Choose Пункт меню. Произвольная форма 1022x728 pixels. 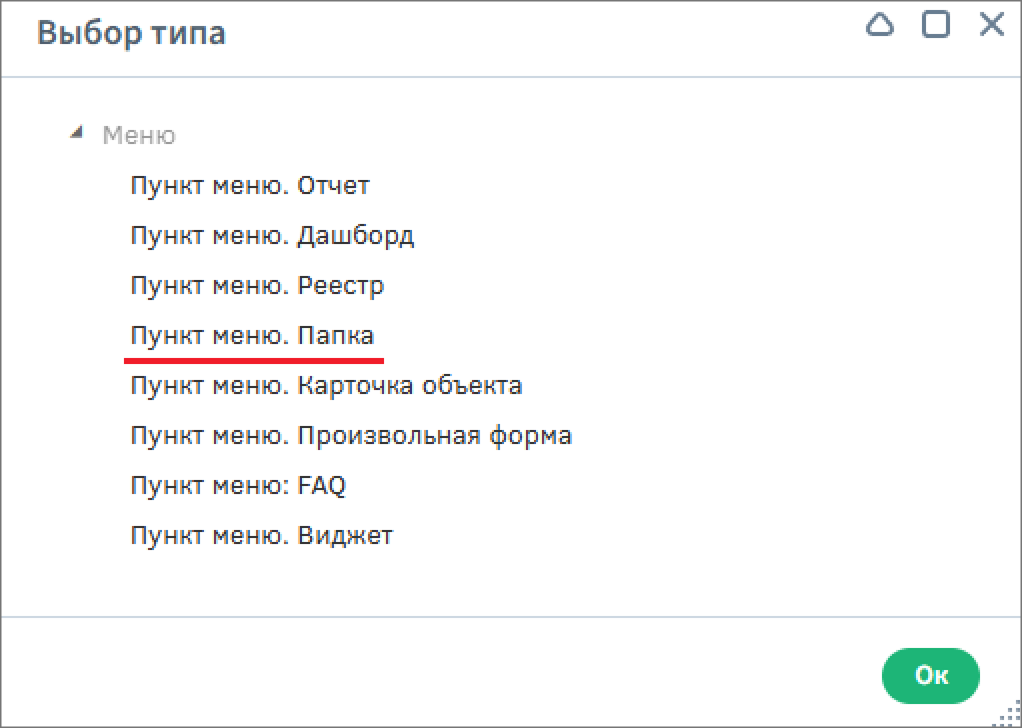[351, 435]
